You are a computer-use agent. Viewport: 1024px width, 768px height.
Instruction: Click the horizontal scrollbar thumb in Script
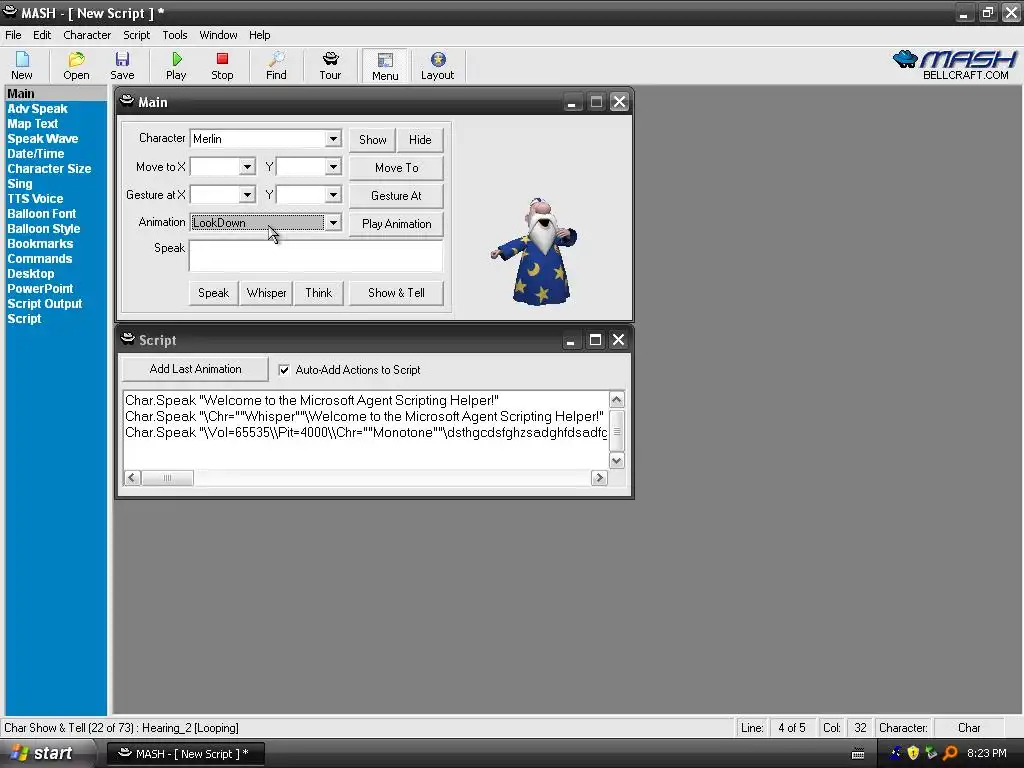[167, 478]
